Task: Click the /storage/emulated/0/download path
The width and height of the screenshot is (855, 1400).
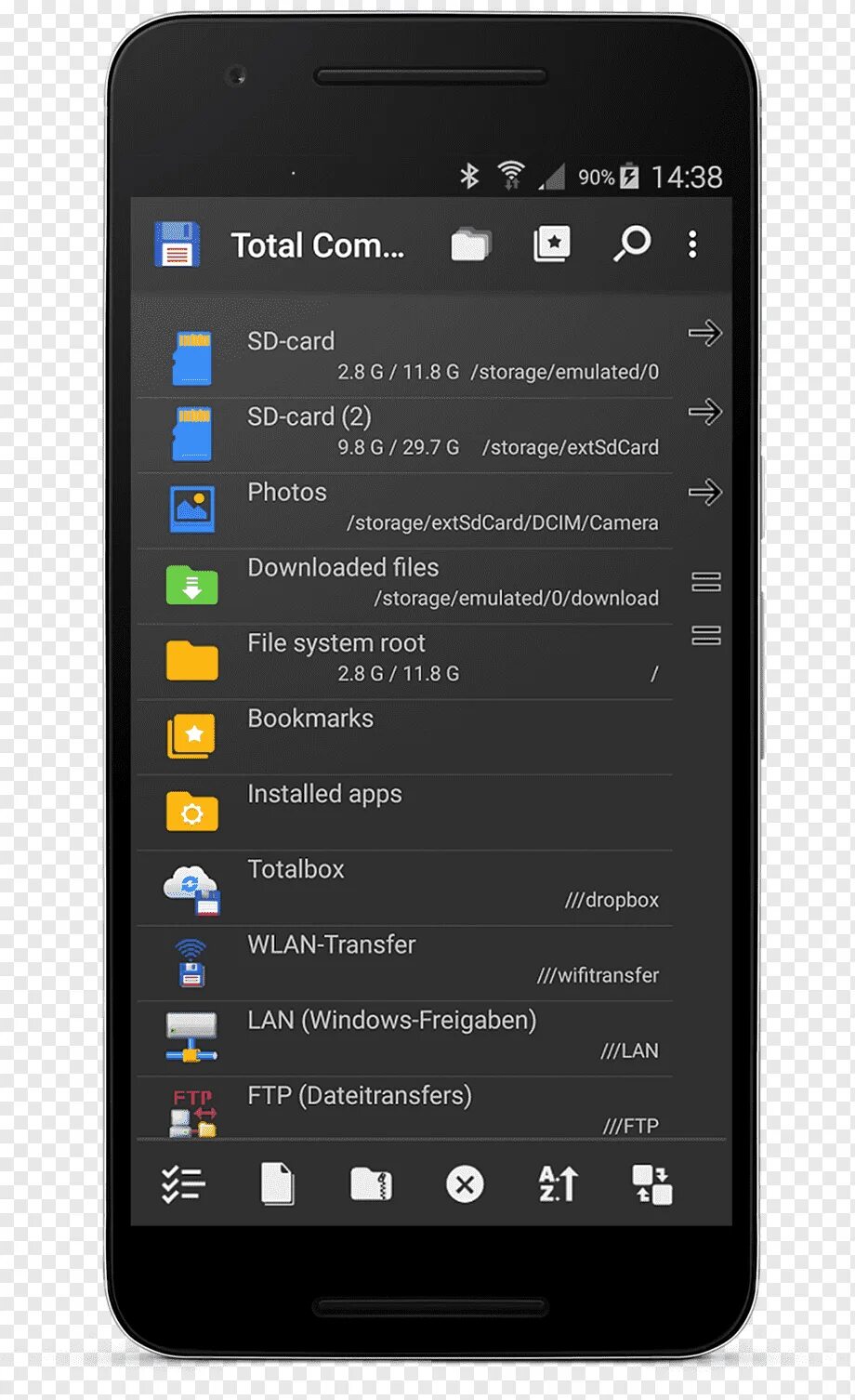Action: 517,598
